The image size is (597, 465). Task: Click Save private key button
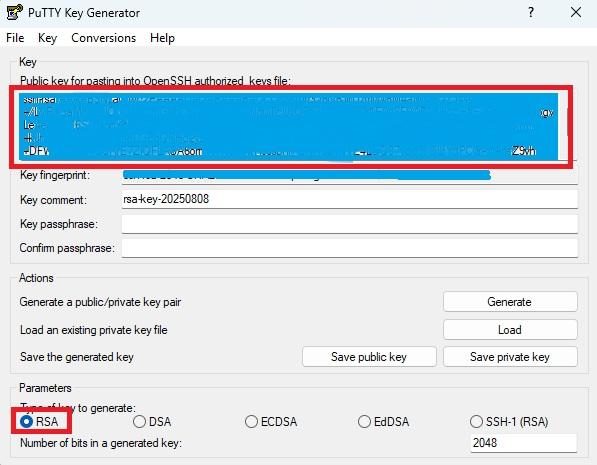click(x=510, y=357)
